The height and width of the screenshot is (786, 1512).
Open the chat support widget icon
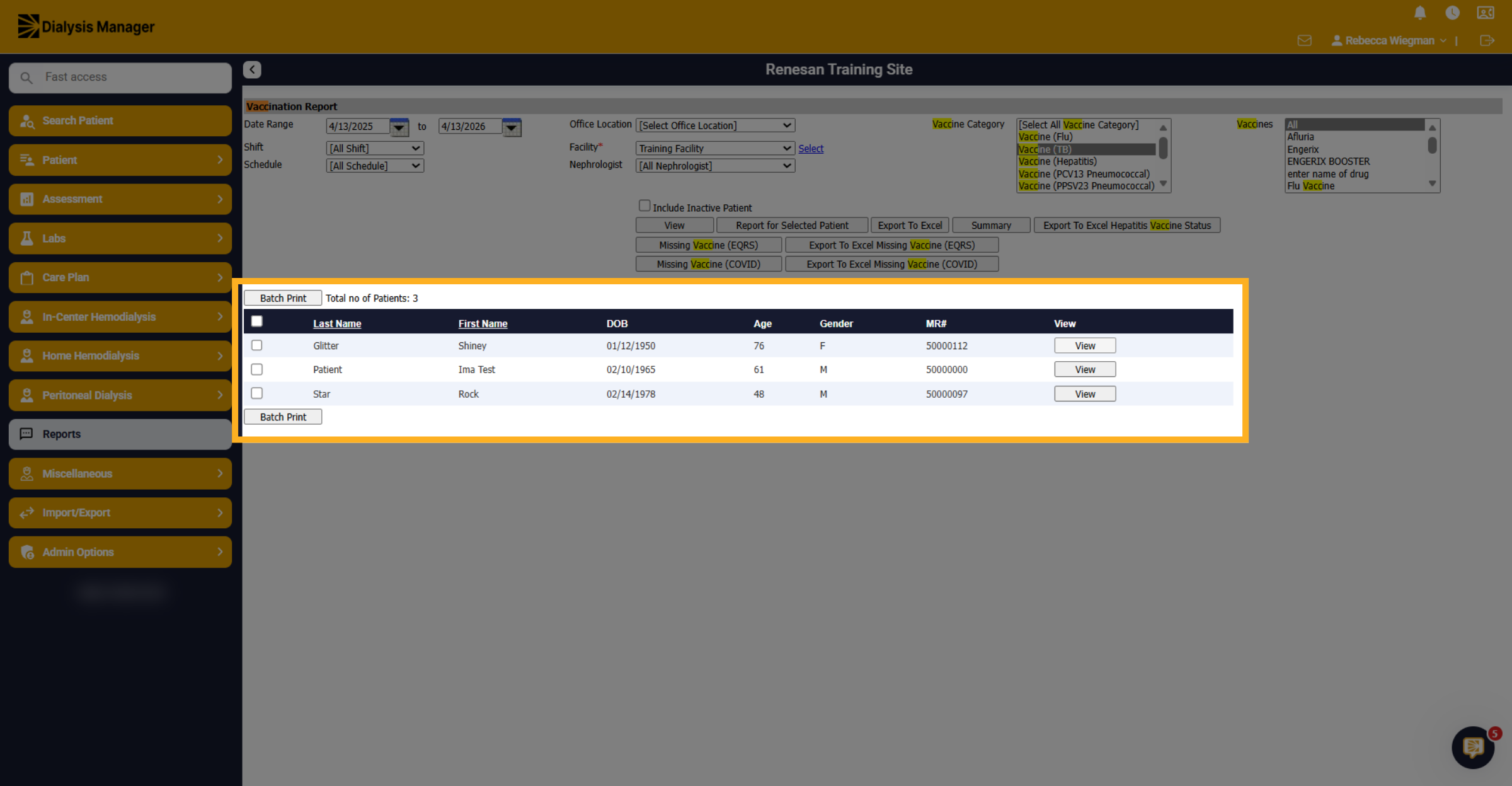[1473, 748]
